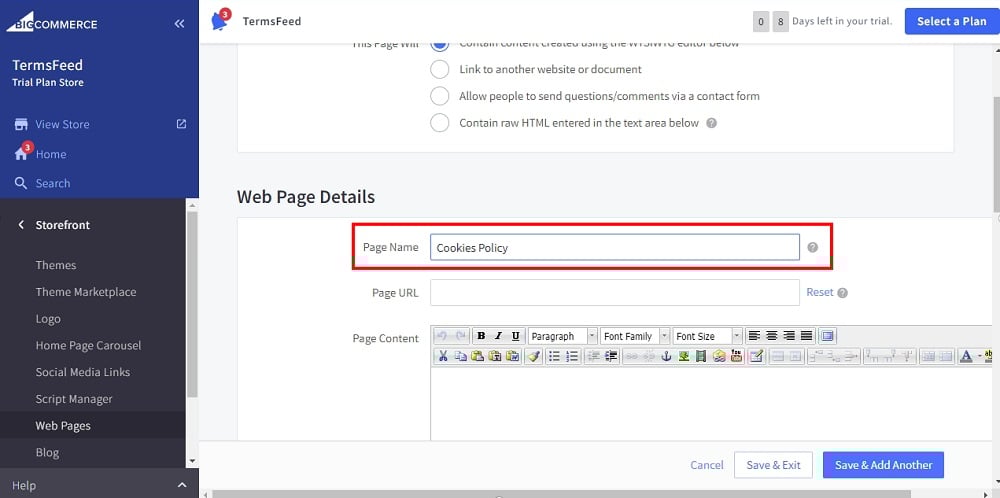
Task: Select Link to another website option
Action: tap(439, 69)
